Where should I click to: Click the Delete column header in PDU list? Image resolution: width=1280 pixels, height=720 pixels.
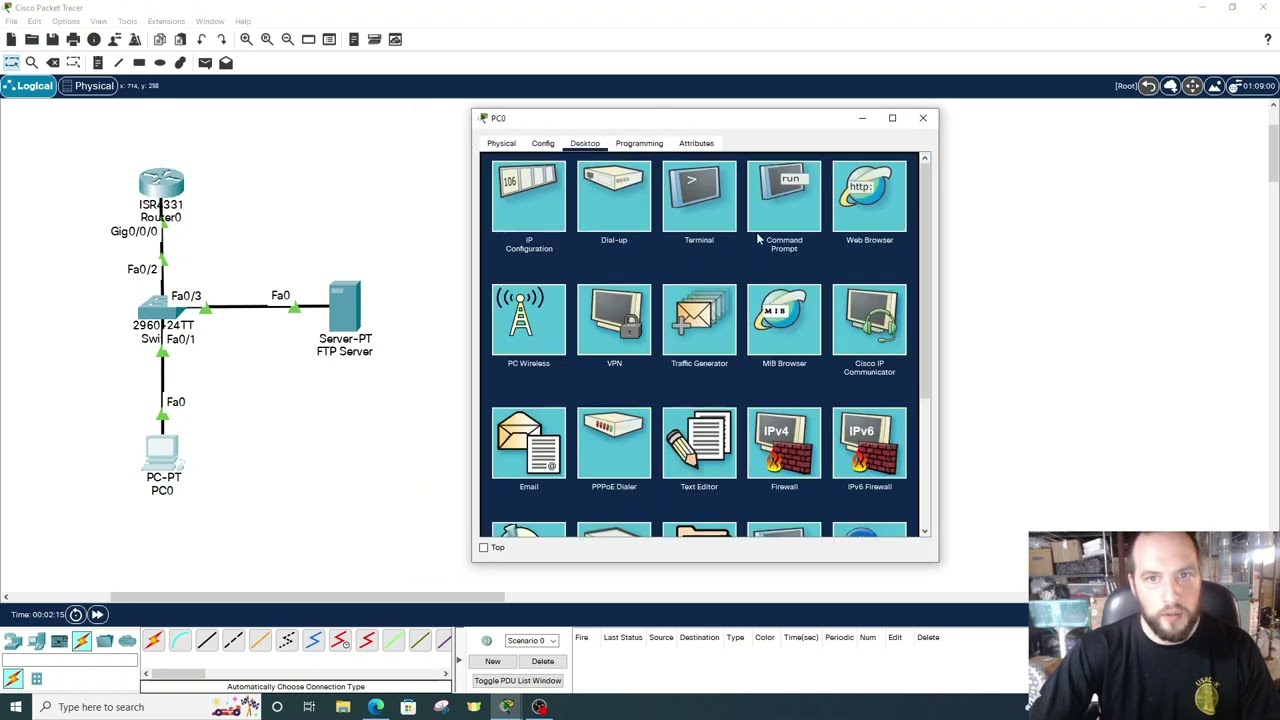tap(928, 637)
